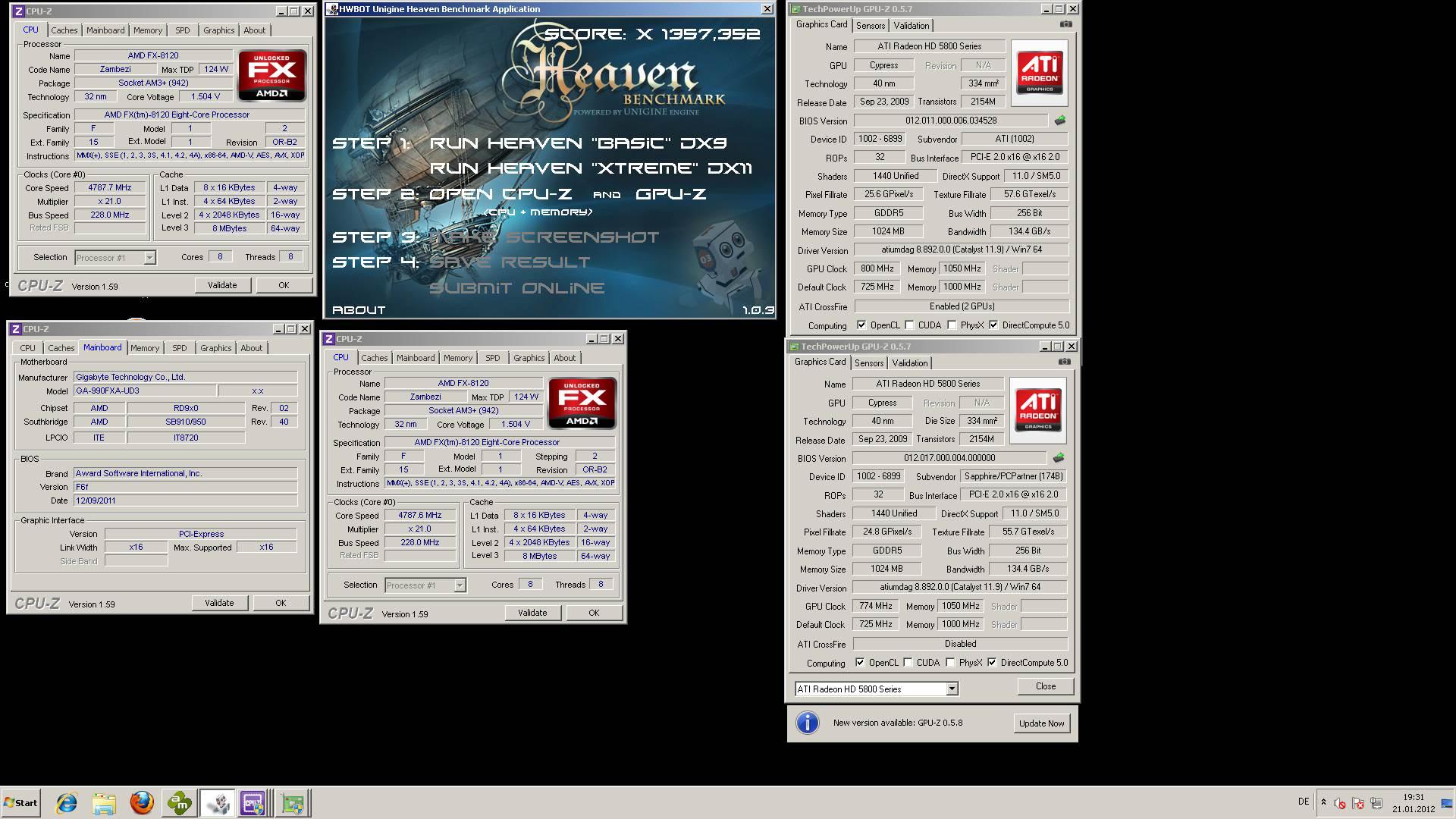Toggle PhysX checkbox in lower GPU-Z window
The image size is (1456, 819).
click(x=950, y=663)
